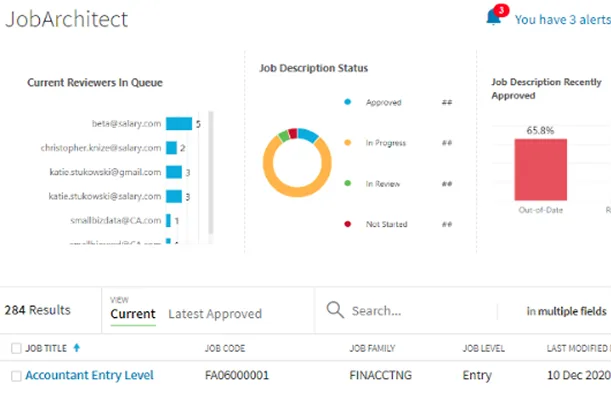Click the smallbizdata@CA.com queue bar
This screenshot has width=612, height=397.
point(168,220)
